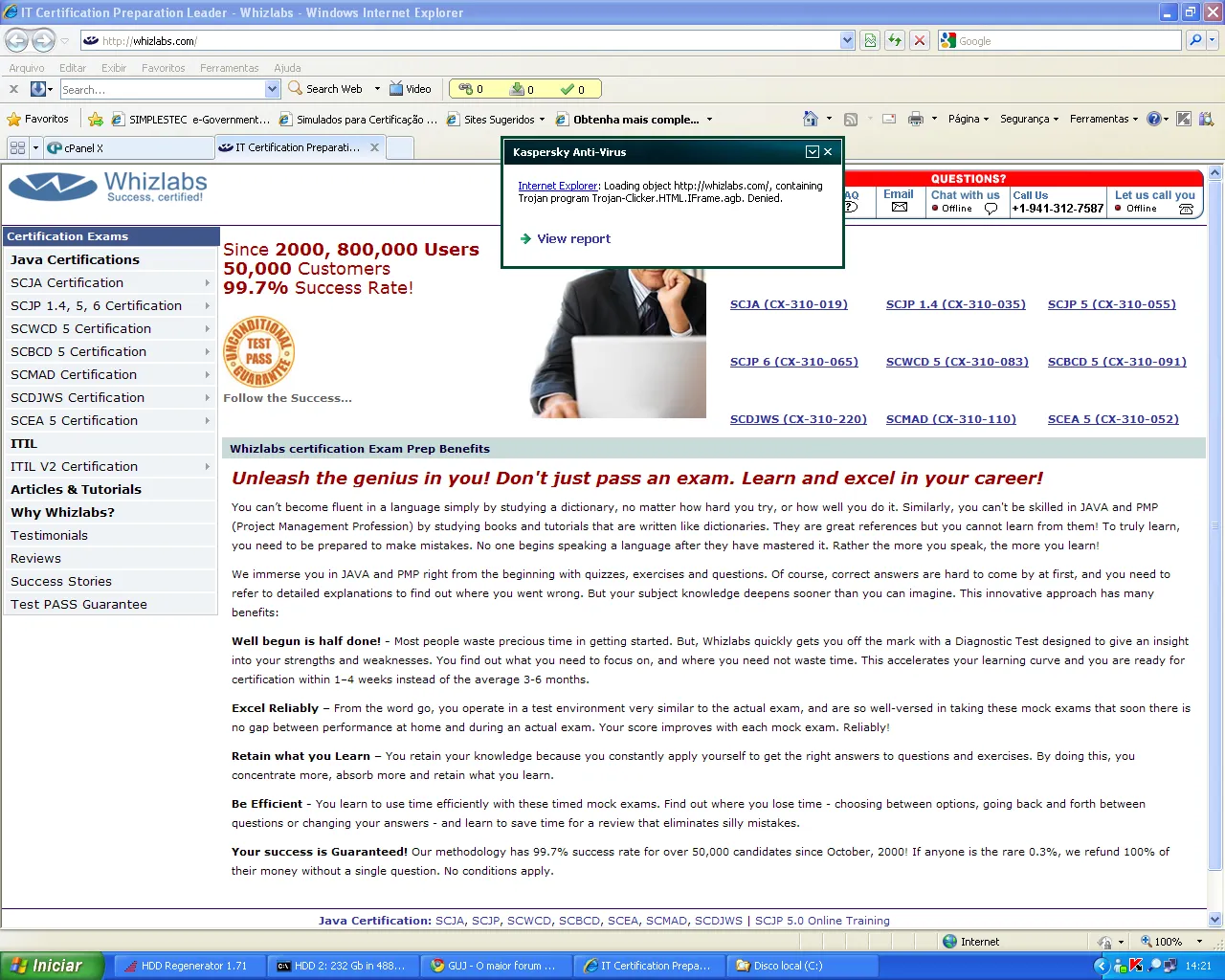This screenshot has height=980, width=1225.
Task: Go back with the browser Back arrow
Action: pos(16,40)
